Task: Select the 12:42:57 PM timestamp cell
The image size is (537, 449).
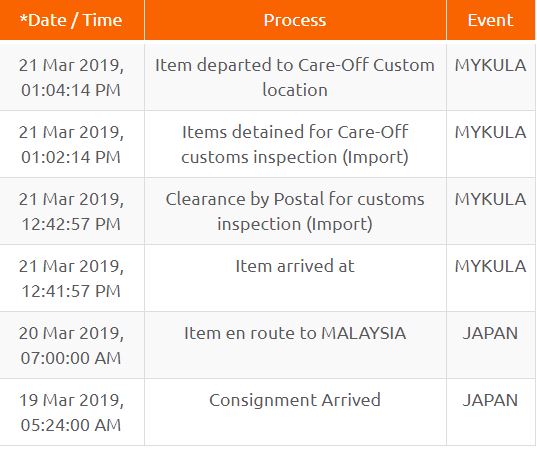Action: [x=71, y=211]
